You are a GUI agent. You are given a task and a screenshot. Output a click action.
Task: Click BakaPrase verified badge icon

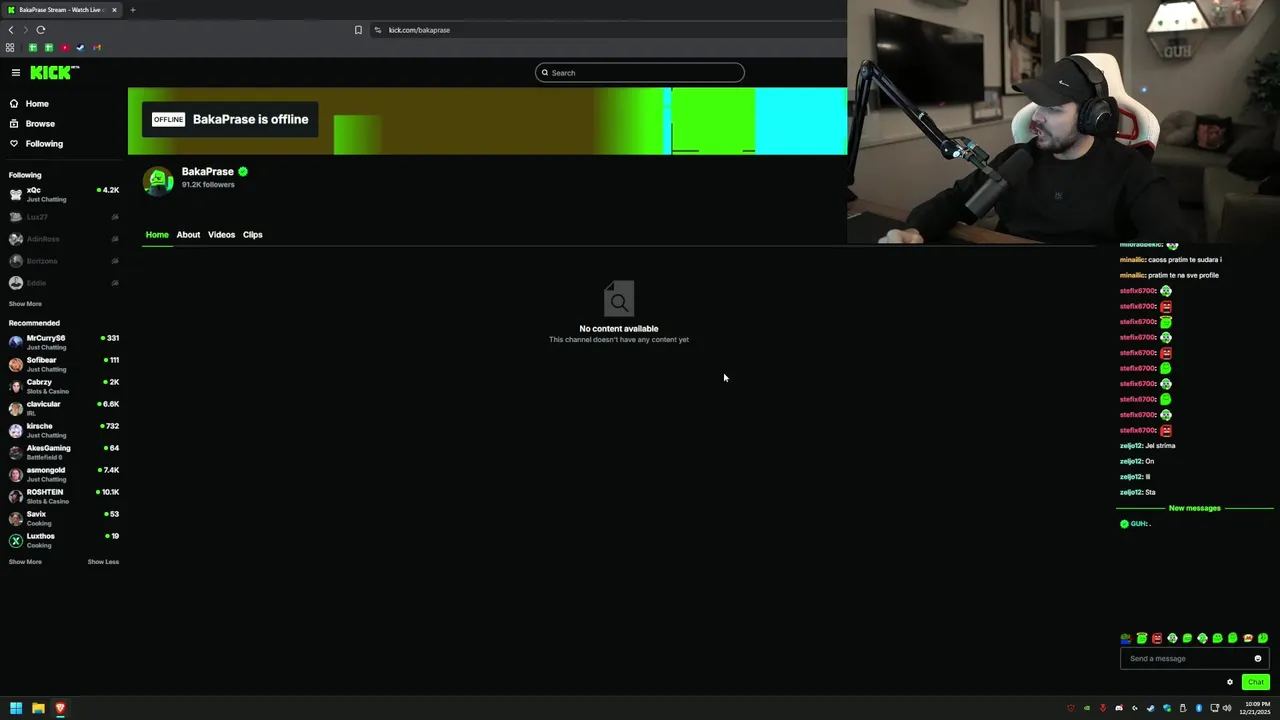(x=243, y=172)
